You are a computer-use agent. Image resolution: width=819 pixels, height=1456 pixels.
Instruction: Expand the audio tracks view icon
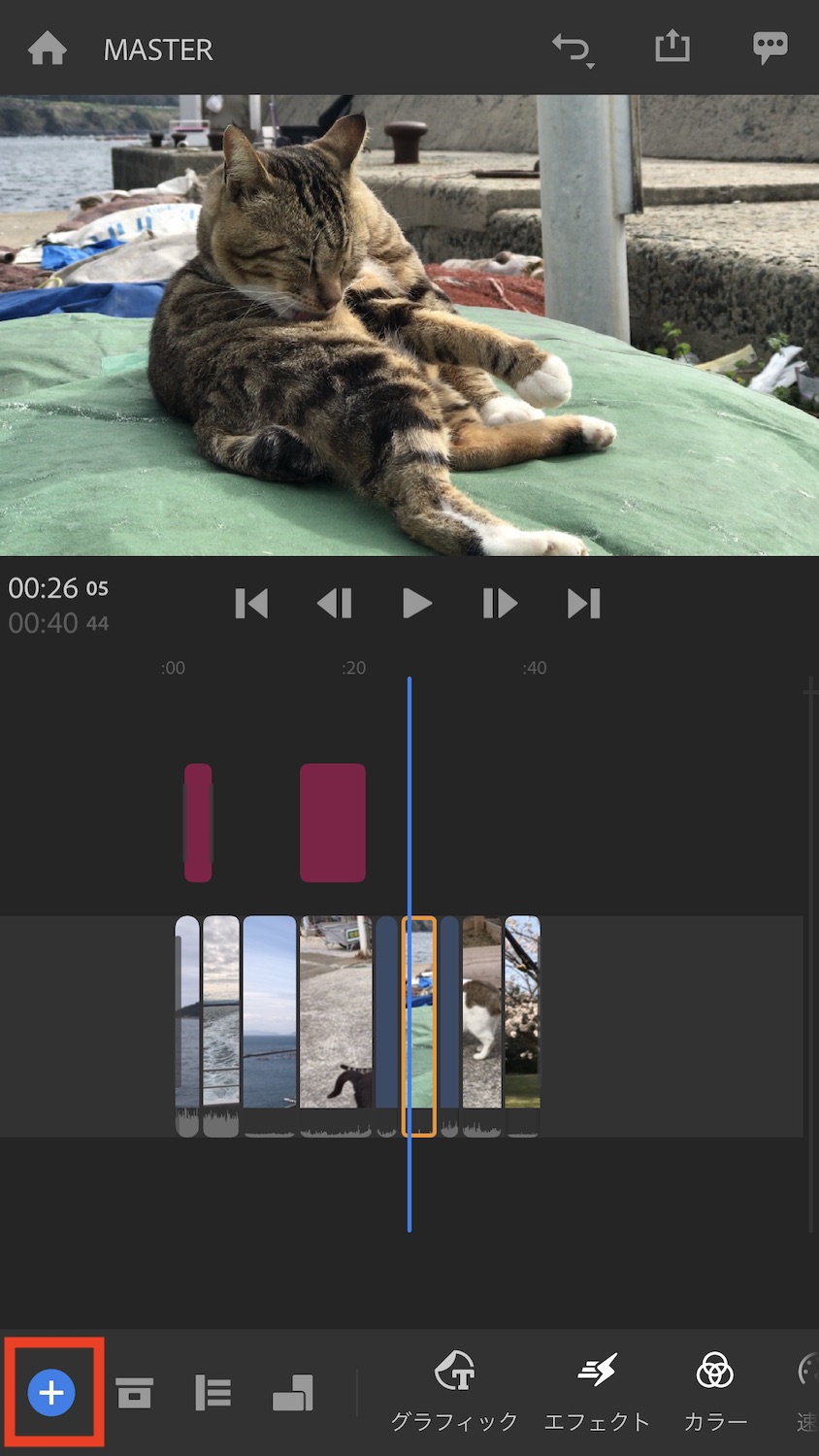[x=213, y=1393]
